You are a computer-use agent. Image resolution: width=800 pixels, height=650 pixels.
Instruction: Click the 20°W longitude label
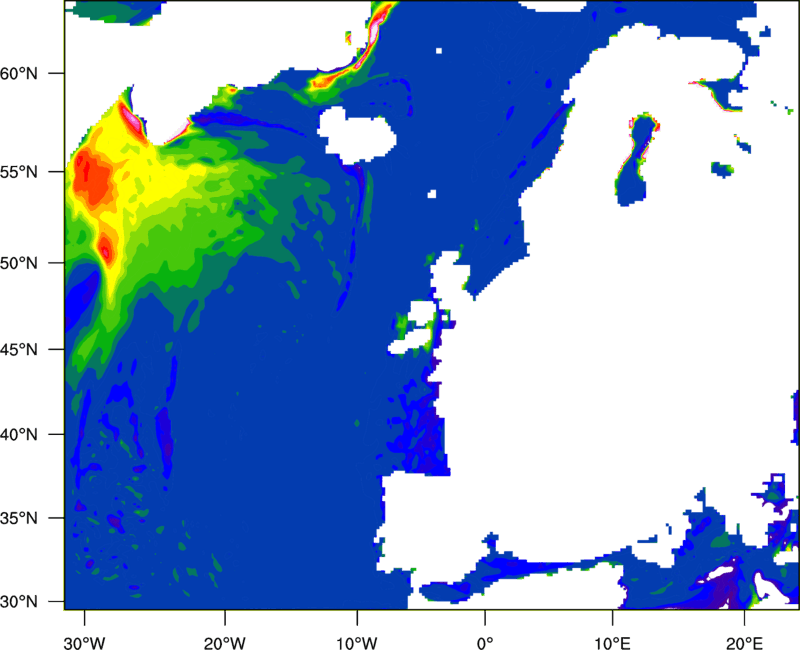click(x=225, y=643)
